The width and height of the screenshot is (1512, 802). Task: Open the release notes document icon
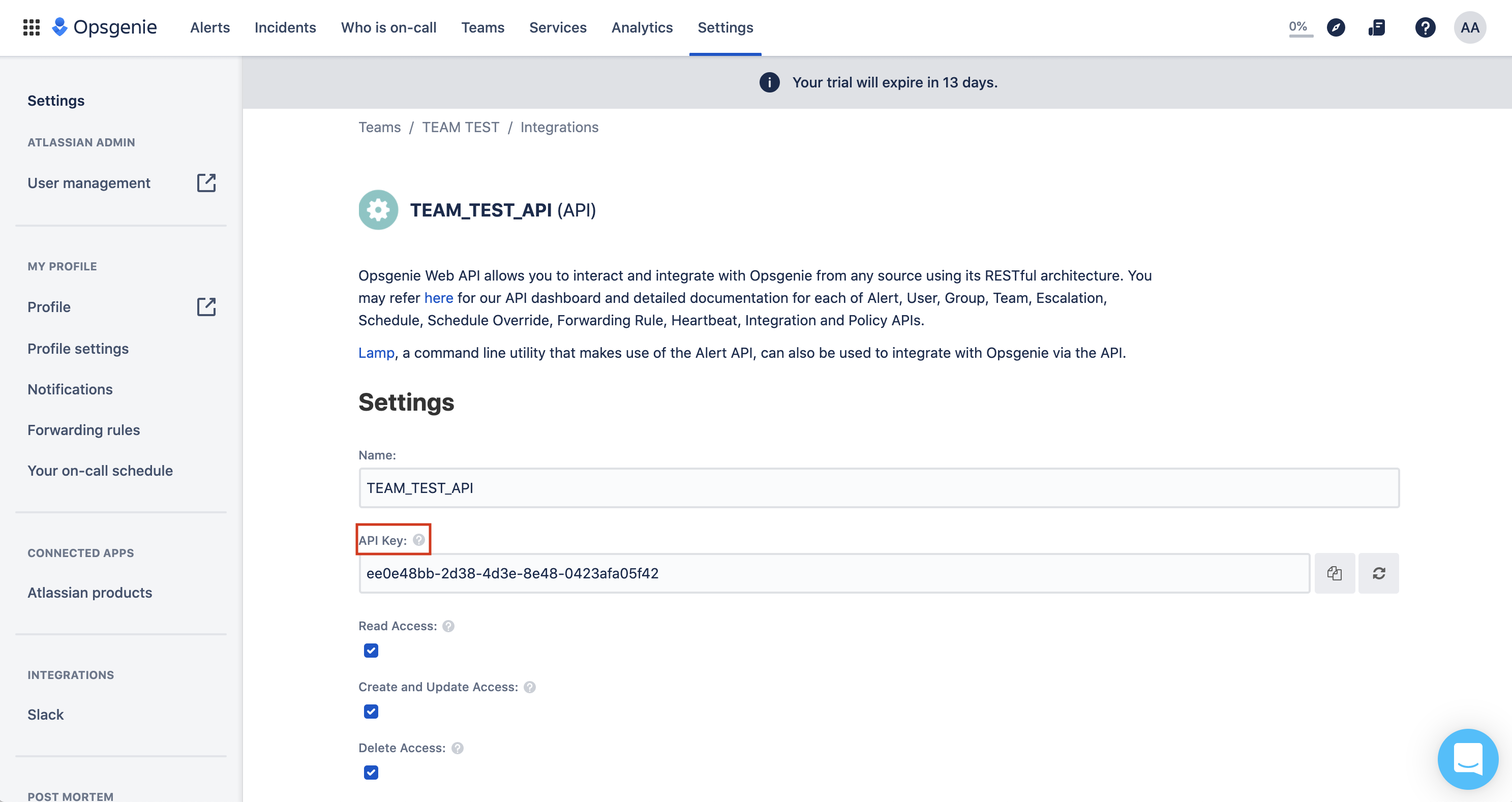tap(1377, 27)
